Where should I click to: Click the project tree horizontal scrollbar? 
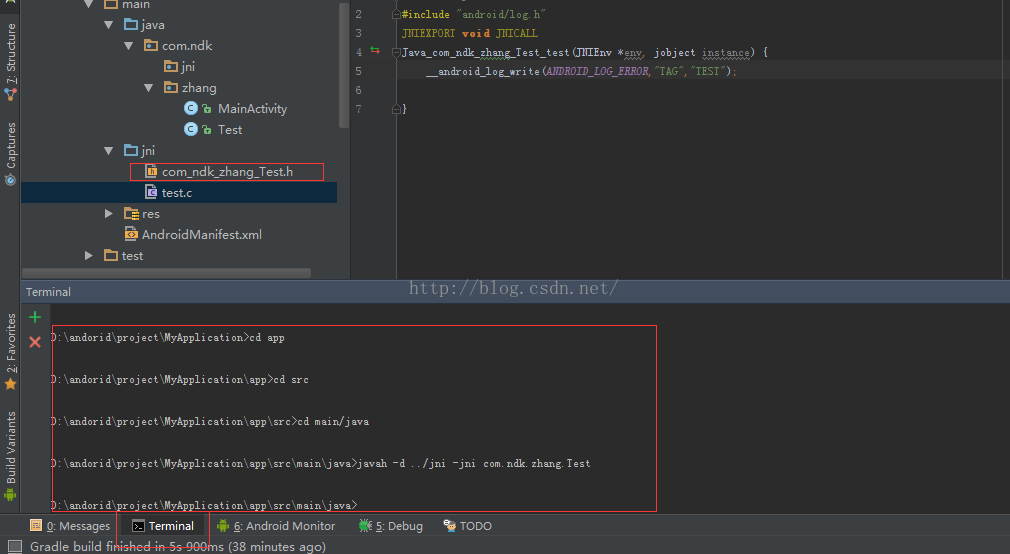(x=166, y=273)
